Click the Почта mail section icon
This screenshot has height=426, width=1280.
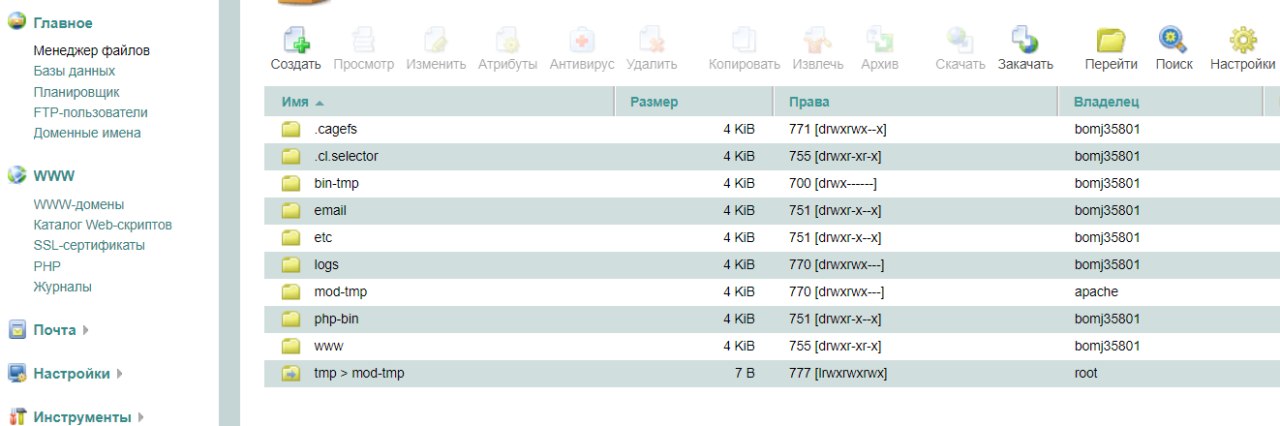(x=16, y=330)
